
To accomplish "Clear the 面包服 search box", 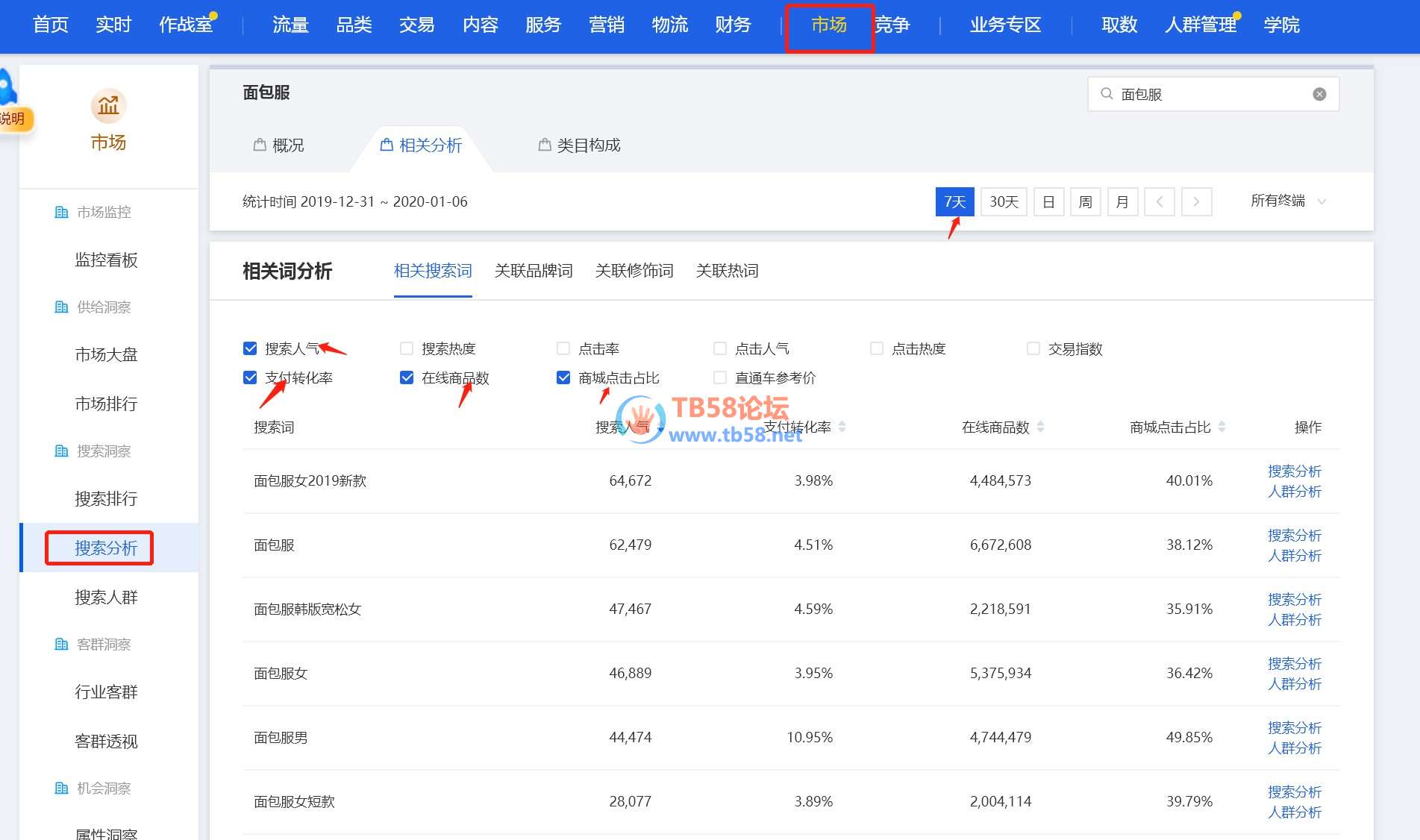I will click(x=1319, y=94).
